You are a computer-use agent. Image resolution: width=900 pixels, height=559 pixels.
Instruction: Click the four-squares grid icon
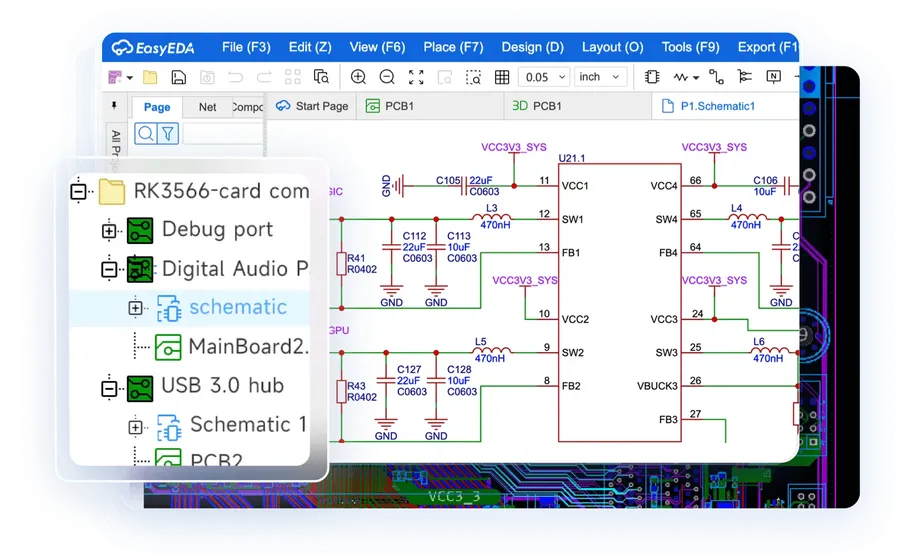[293, 77]
